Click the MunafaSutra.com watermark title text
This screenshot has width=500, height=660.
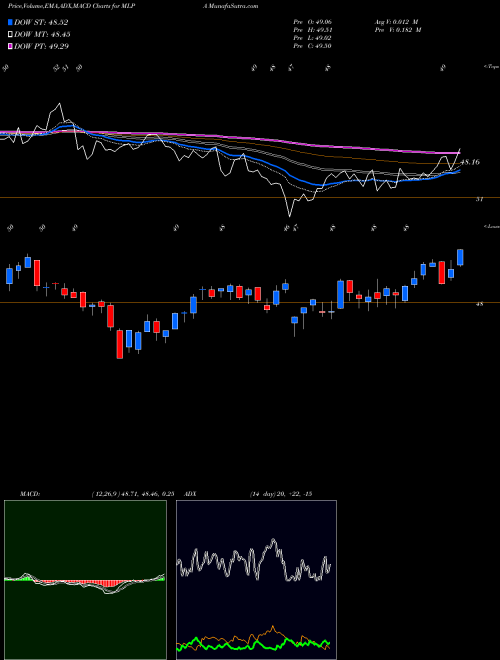[x=230, y=6]
